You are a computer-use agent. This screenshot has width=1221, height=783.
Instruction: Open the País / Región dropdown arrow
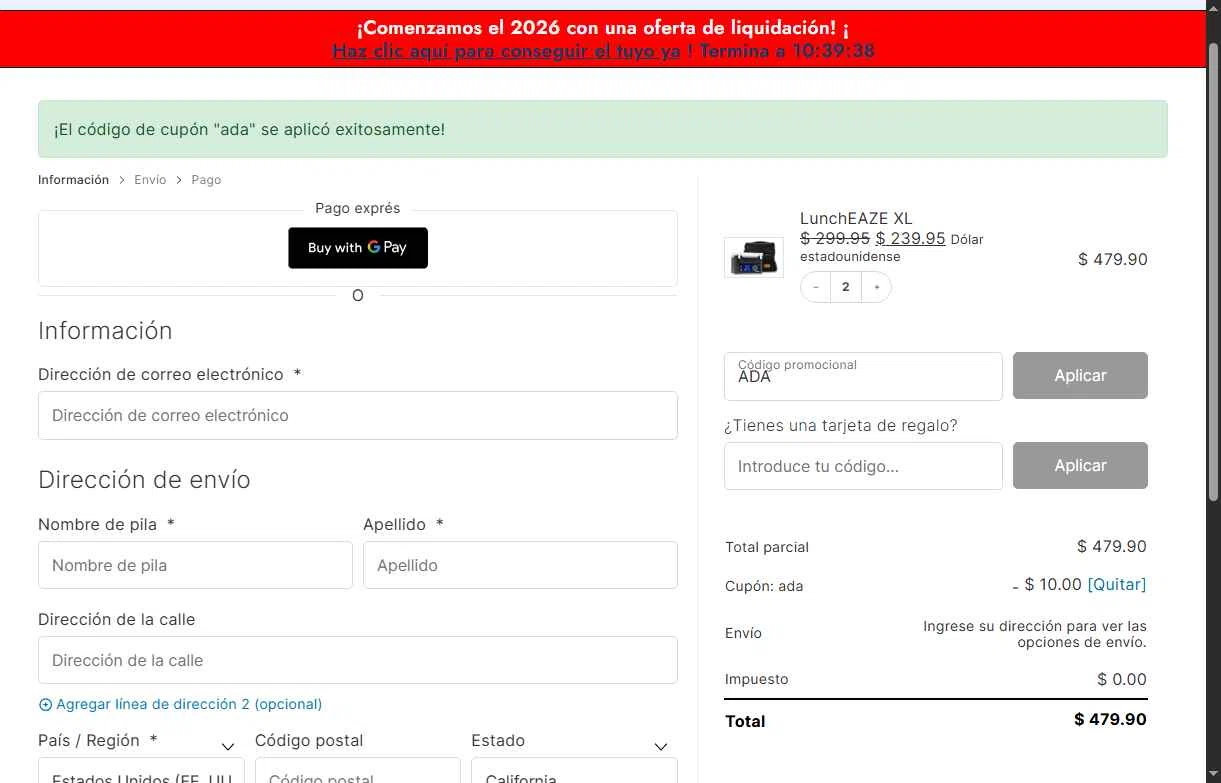click(228, 747)
